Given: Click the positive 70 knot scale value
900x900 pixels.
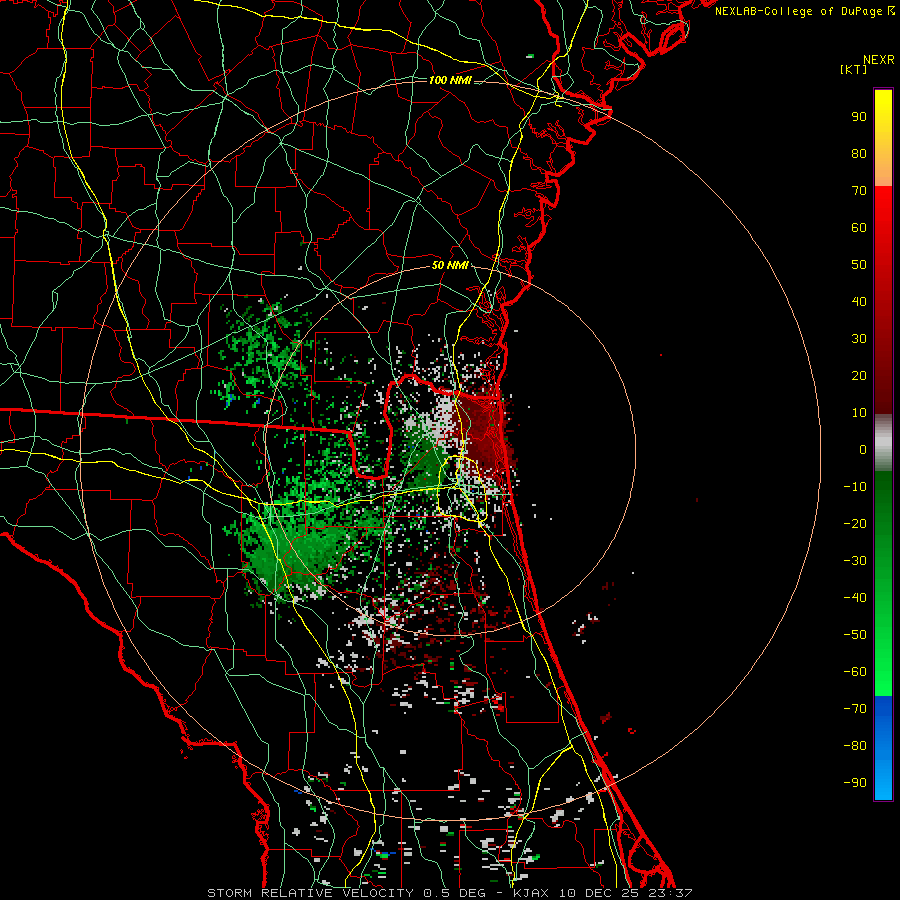Looking at the screenshot, I should 859,191.
